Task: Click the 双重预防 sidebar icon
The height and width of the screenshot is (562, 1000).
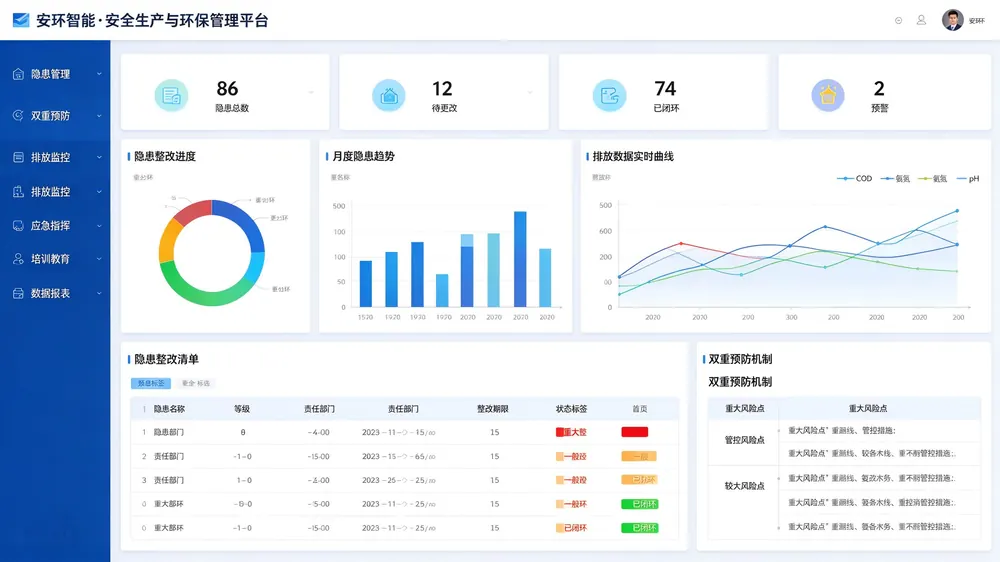Action: tap(18, 115)
